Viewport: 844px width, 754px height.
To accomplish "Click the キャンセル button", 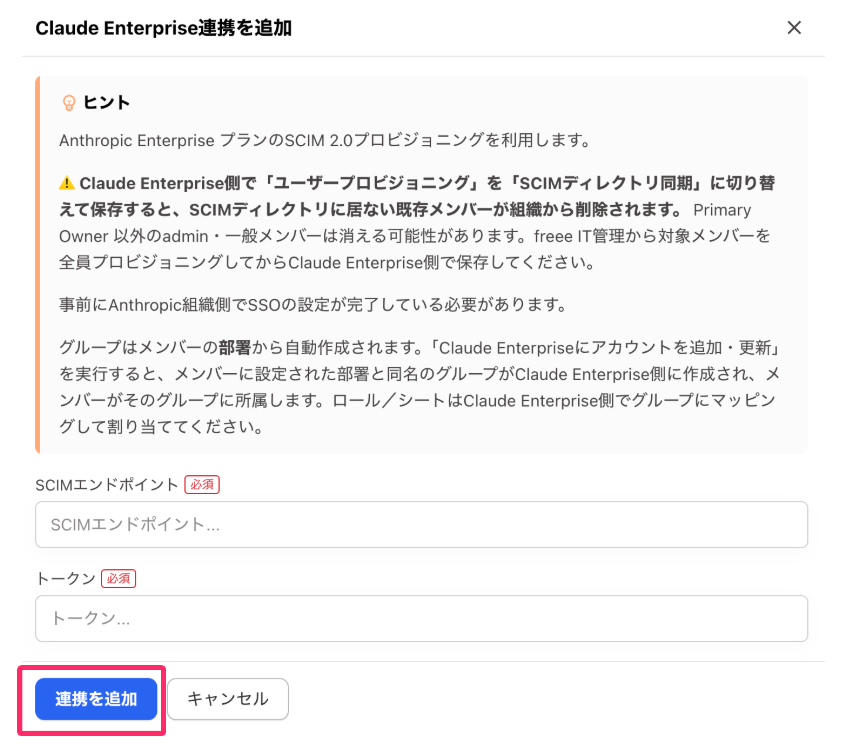I will pyautogui.click(x=228, y=699).
